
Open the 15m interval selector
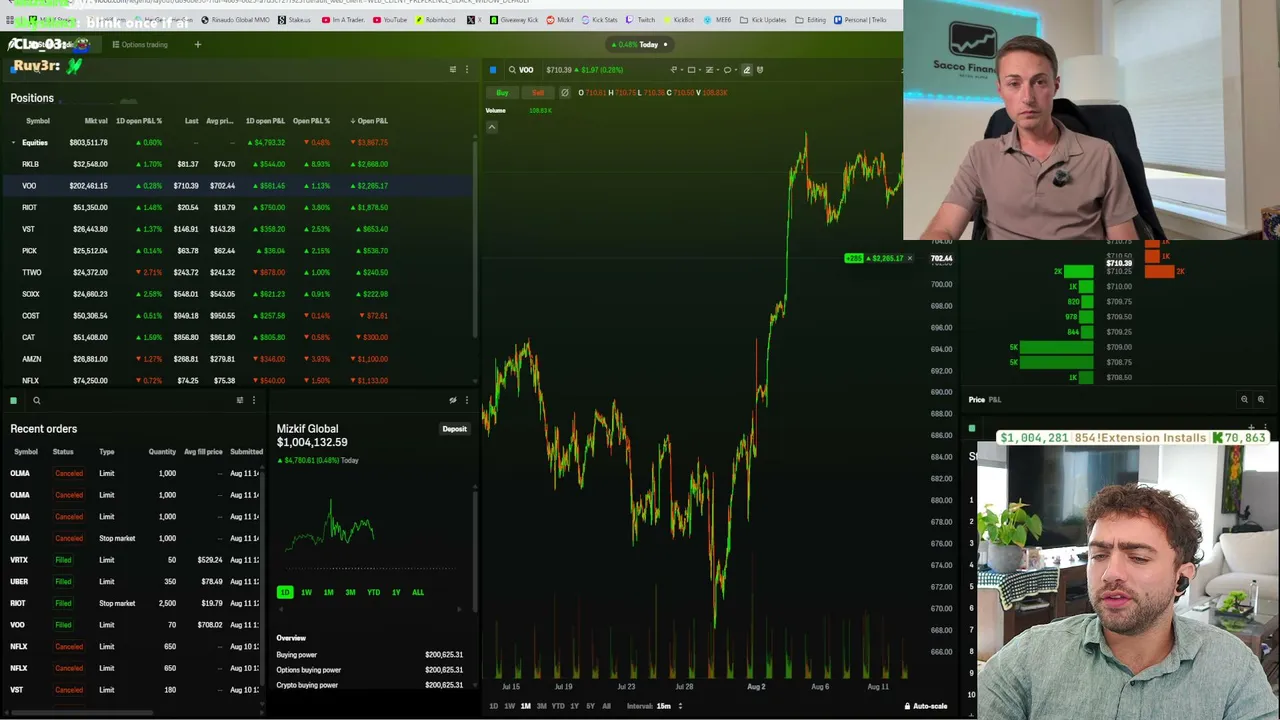coord(668,706)
